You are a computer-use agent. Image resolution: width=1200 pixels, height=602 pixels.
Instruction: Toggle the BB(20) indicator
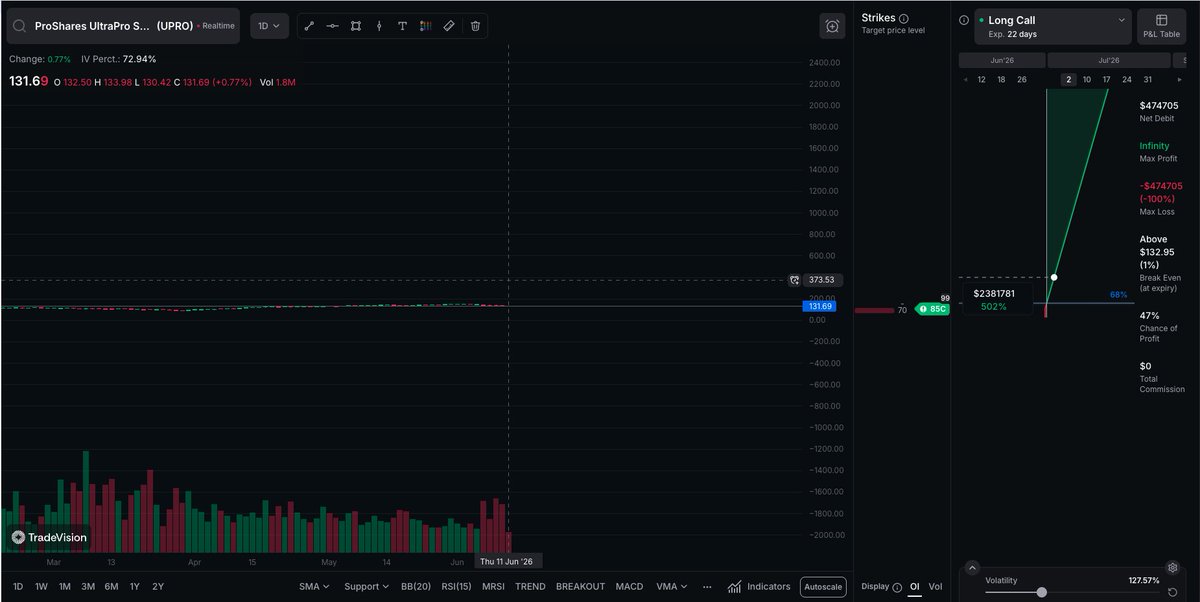[x=416, y=587]
